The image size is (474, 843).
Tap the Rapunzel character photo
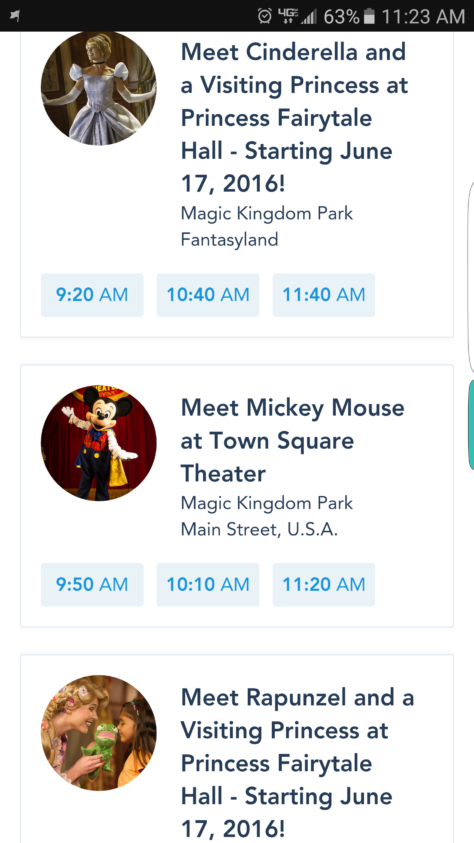click(x=98, y=733)
